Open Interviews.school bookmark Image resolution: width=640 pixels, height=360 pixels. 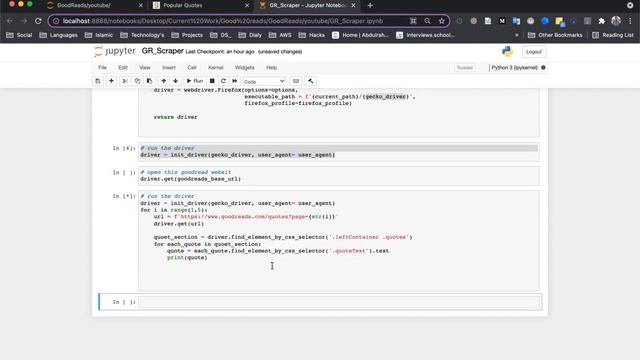point(425,35)
